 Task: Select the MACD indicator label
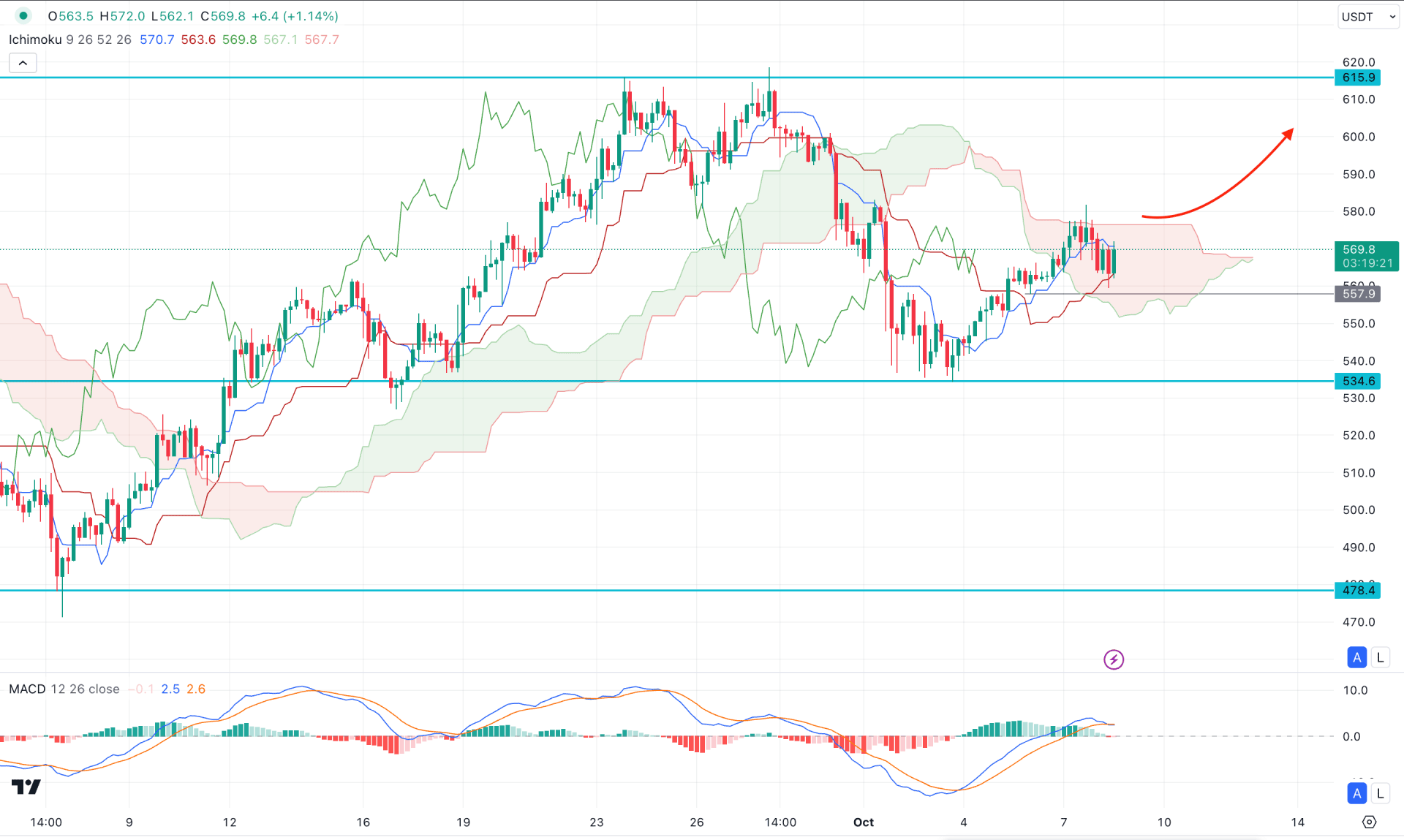pyautogui.click(x=27, y=689)
